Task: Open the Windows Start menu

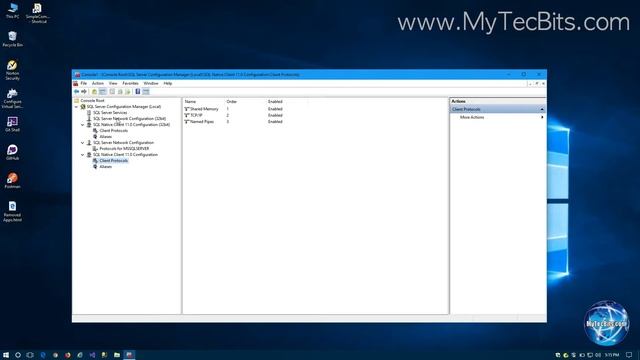Action: click(6, 355)
